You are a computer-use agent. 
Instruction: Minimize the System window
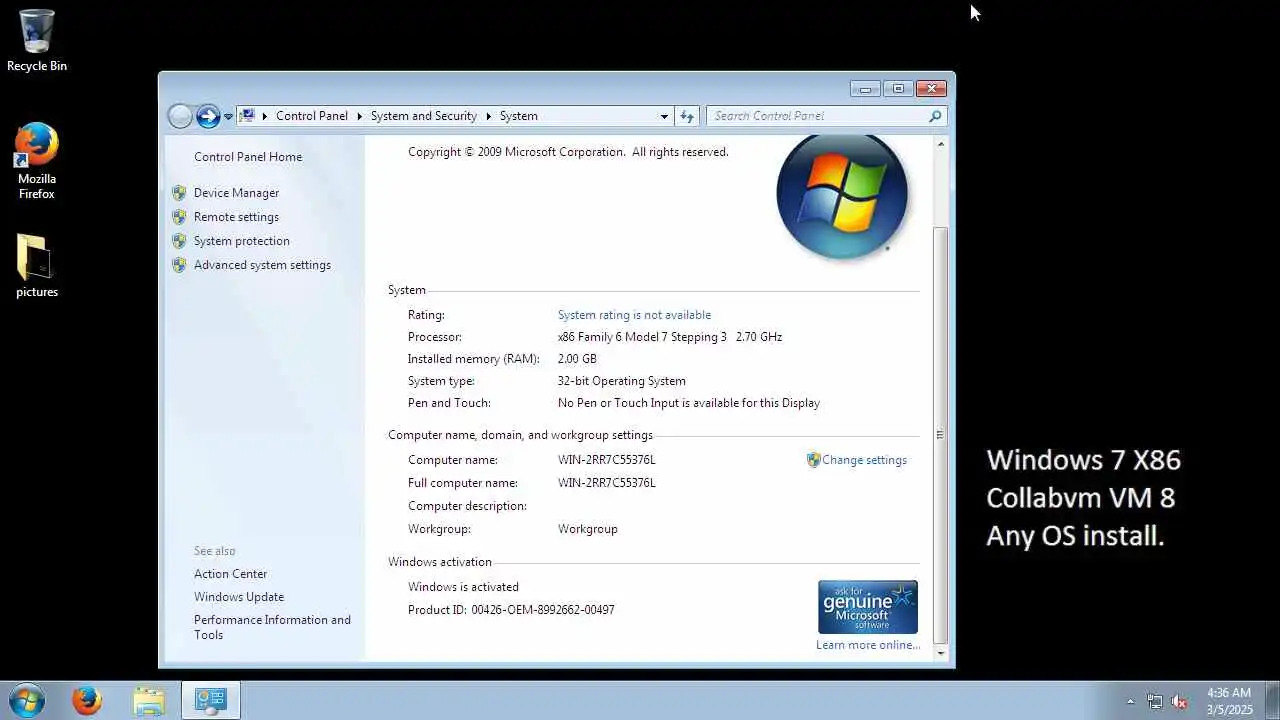pos(865,89)
